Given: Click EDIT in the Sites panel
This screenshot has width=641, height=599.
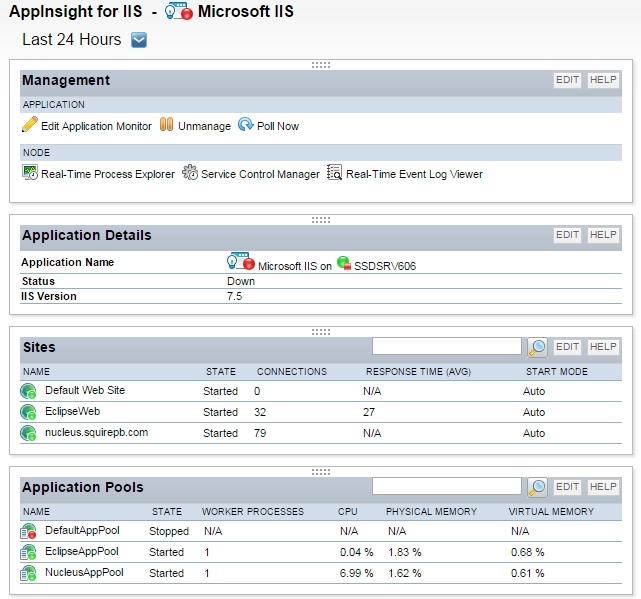Looking at the screenshot, I should (x=567, y=347).
